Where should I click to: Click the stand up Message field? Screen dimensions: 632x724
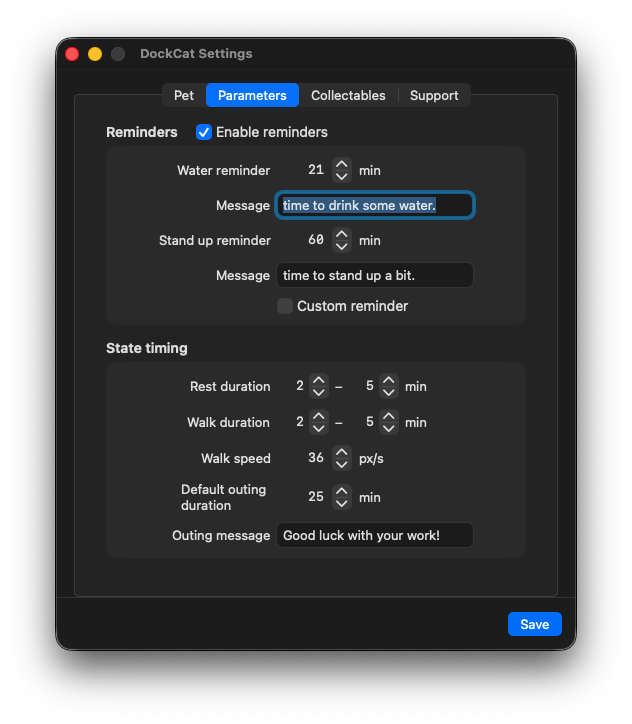coord(375,275)
